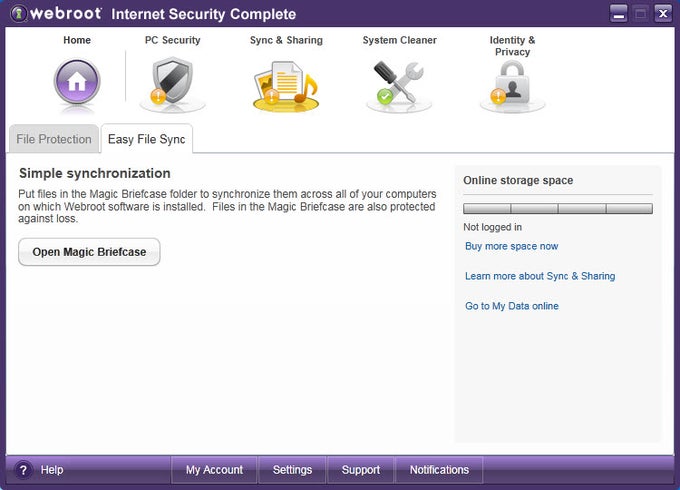Click the Home label text
The image size is (680, 490).
coord(77,40)
